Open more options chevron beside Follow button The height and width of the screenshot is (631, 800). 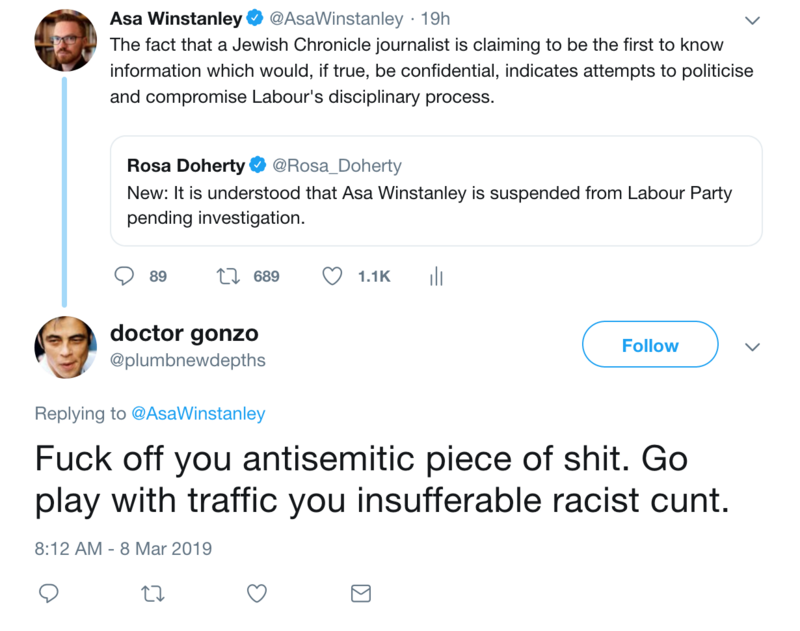pos(754,346)
